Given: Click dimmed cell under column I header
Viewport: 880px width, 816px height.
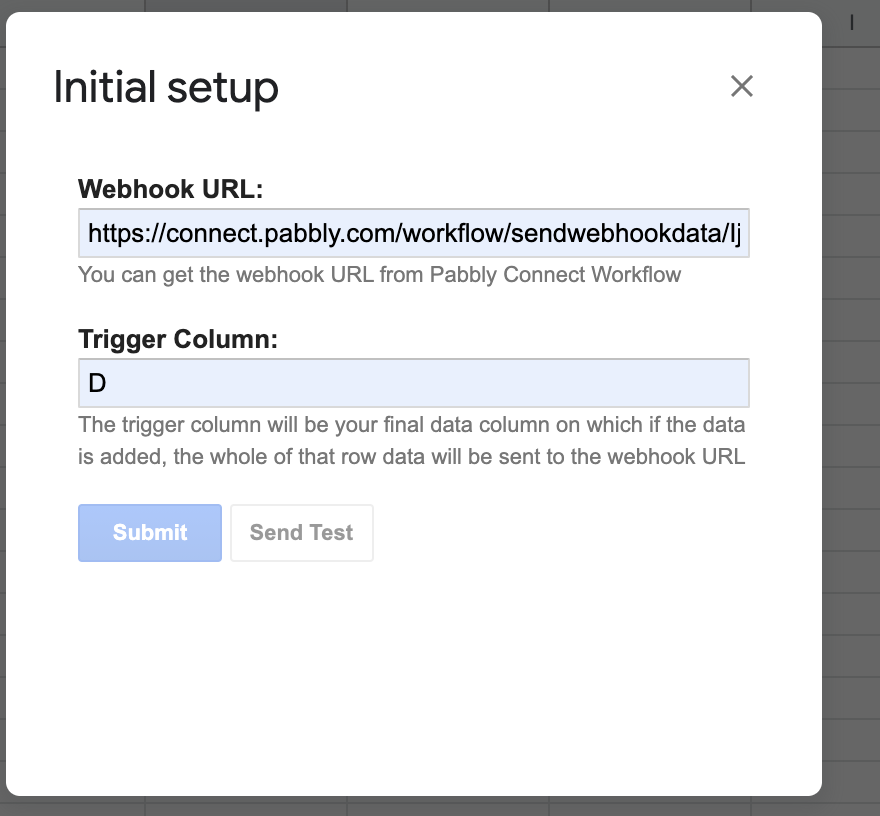Looking at the screenshot, I should coord(851,67).
